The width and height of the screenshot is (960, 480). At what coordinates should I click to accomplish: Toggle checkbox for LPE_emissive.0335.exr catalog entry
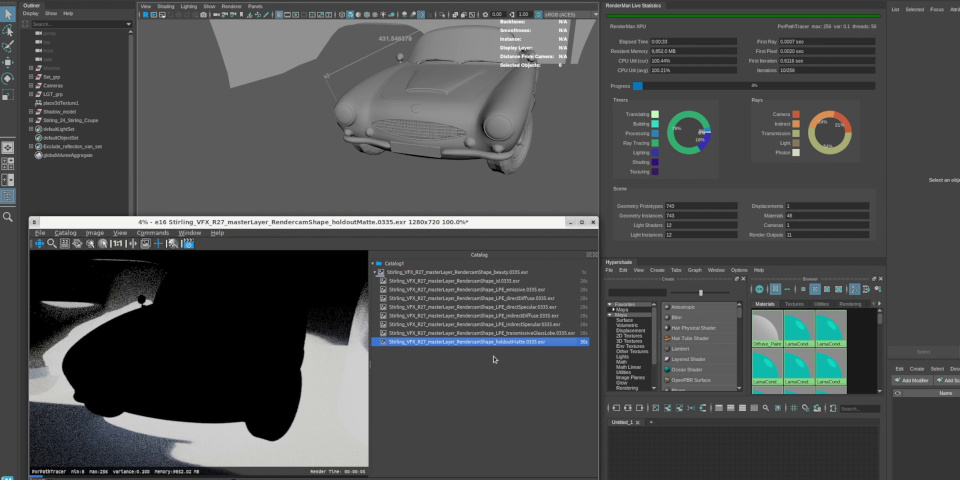382,290
